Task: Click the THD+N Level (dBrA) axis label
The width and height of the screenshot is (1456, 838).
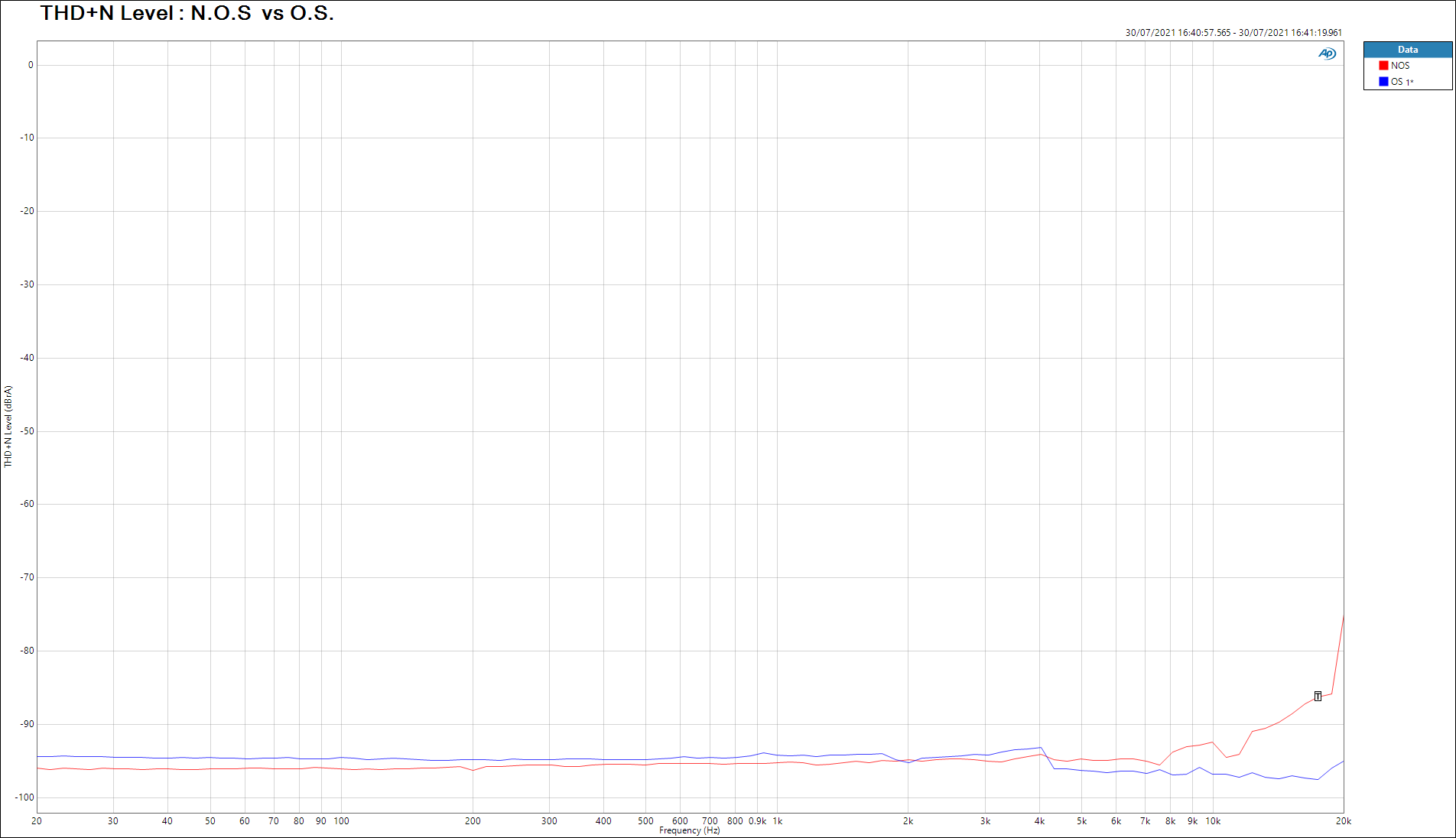Action: click(8, 426)
